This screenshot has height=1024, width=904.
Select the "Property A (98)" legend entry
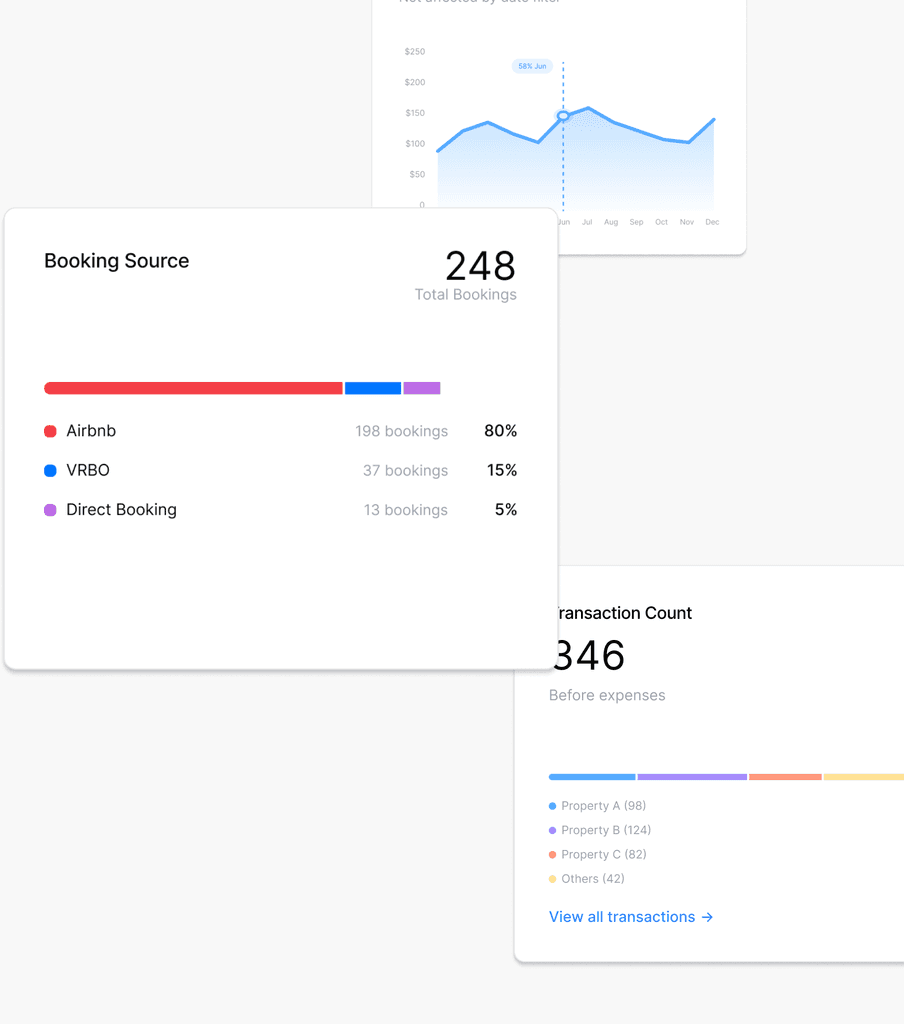(x=604, y=806)
